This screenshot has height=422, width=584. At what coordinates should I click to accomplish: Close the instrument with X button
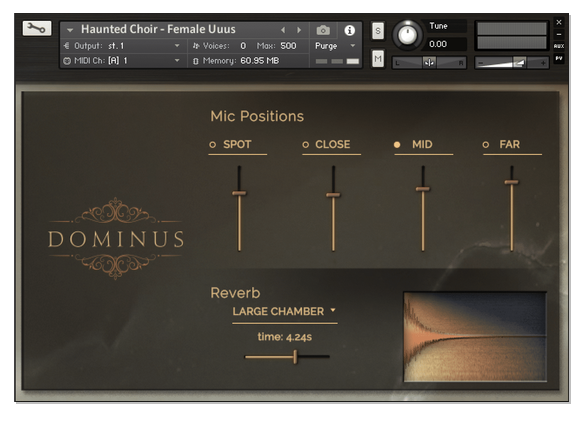559,22
